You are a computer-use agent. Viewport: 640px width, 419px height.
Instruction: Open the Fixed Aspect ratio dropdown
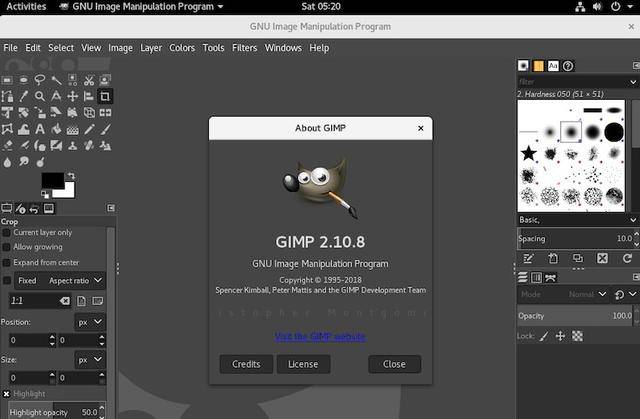coord(60,281)
